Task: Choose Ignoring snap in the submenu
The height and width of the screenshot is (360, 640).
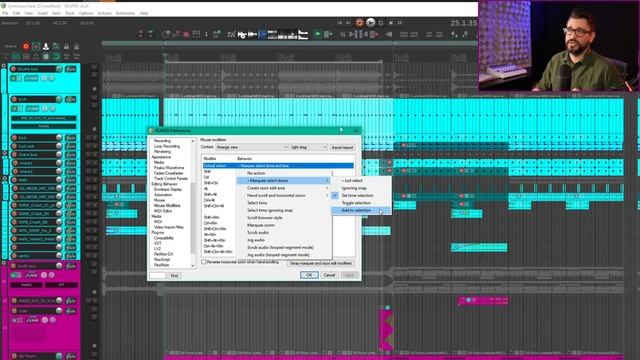Action: click(x=360, y=188)
